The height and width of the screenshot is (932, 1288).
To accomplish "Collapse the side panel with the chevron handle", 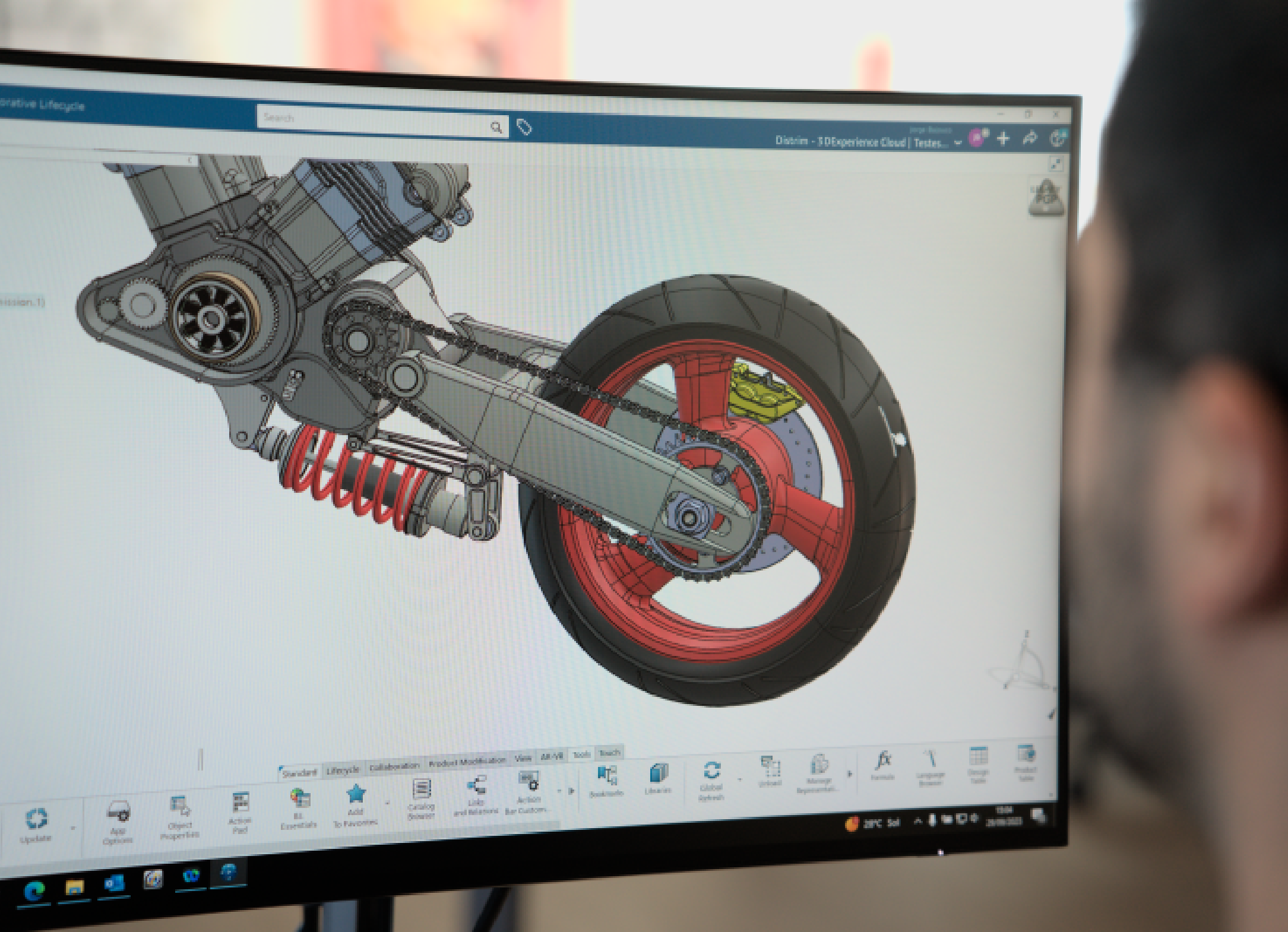I will click(189, 160).
